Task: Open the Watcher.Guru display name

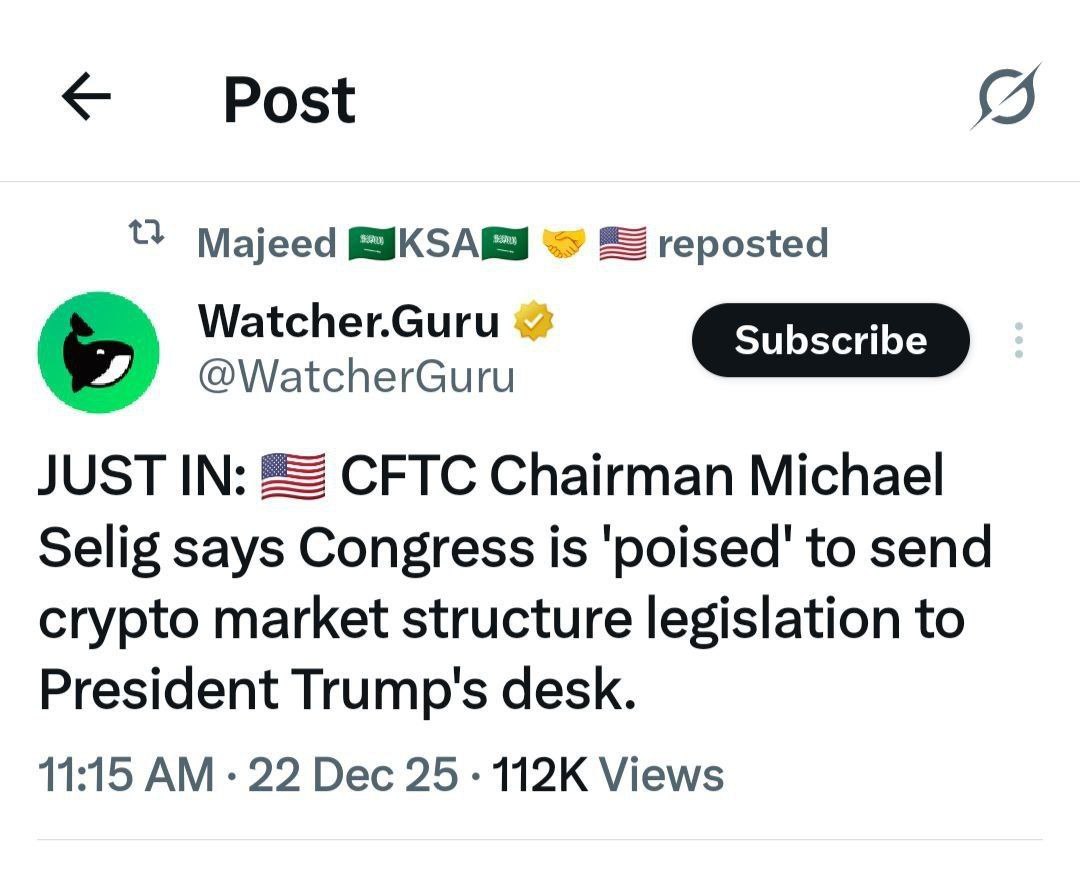Action: pyautogui.click(x=349, y=322)
